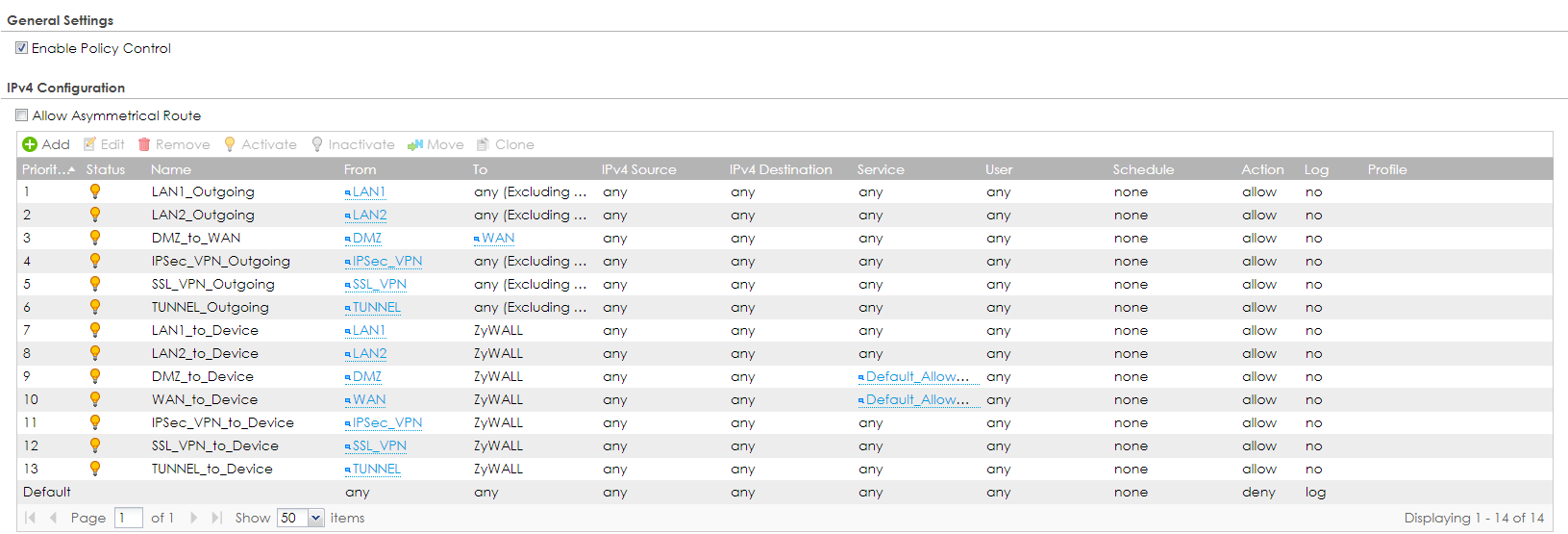Open the Show items per page dropdown
Screen dimensions: 1568x534
coord(315,518)
